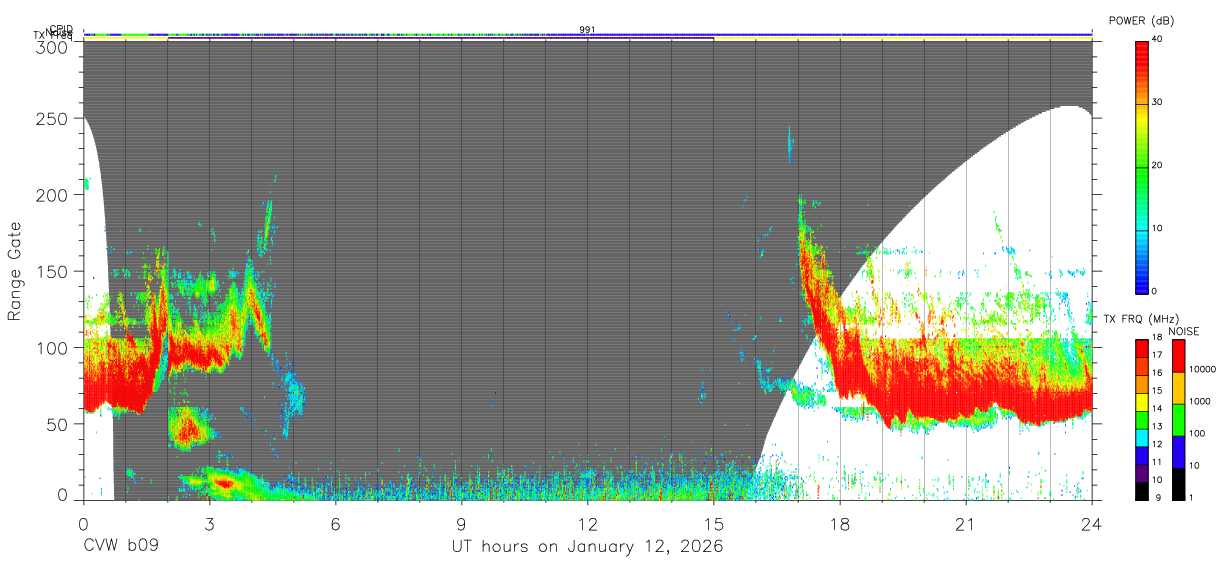Image resolution: width=1228 pixels, height=567 pixels.
Task: Click the 30 label on the power colorbar
Action: (1158, 102)
